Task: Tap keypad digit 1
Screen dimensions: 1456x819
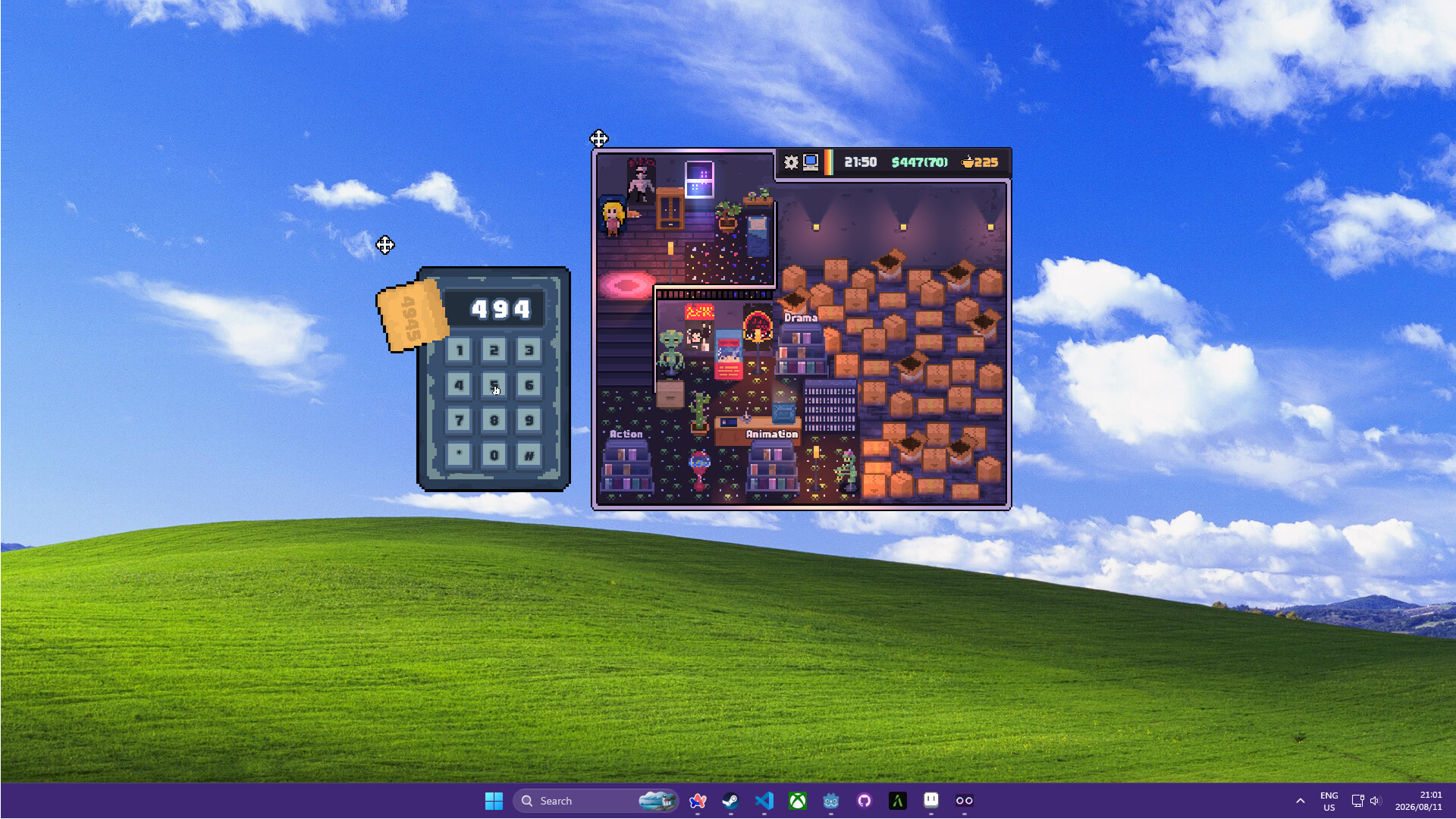Action: coord(459,350)
